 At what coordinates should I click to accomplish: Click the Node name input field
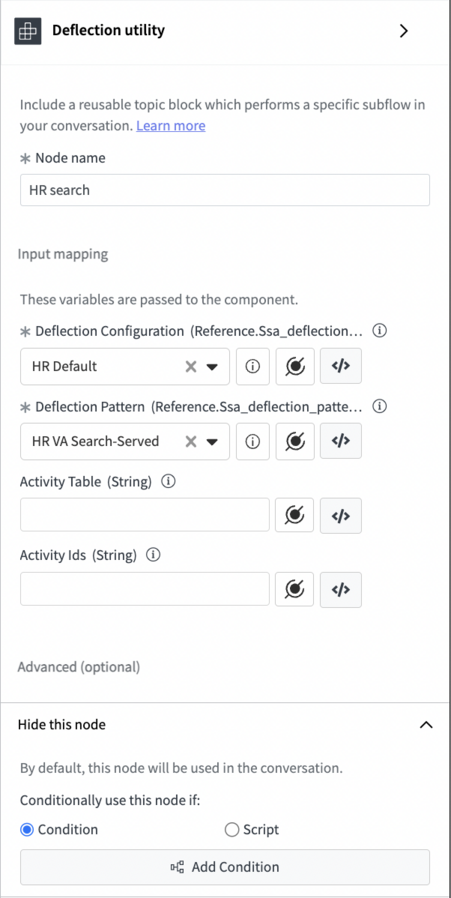pyautogui.click(x=225, y=190)
